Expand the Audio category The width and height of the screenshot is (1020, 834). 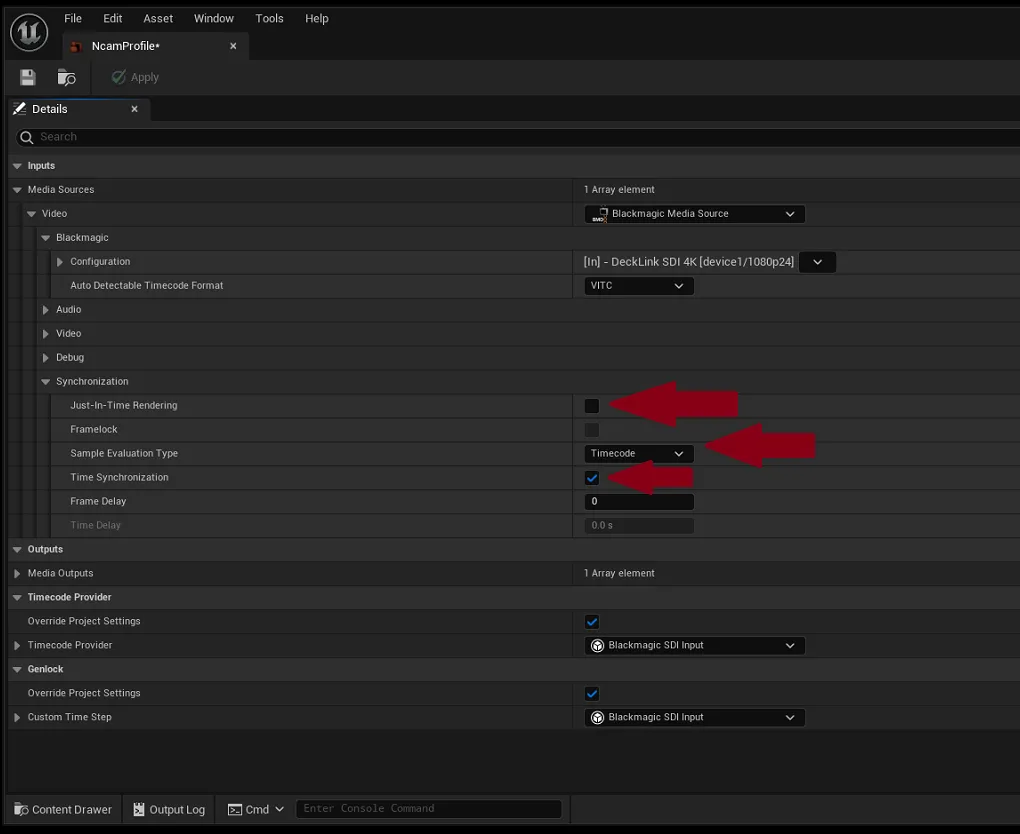46,310
